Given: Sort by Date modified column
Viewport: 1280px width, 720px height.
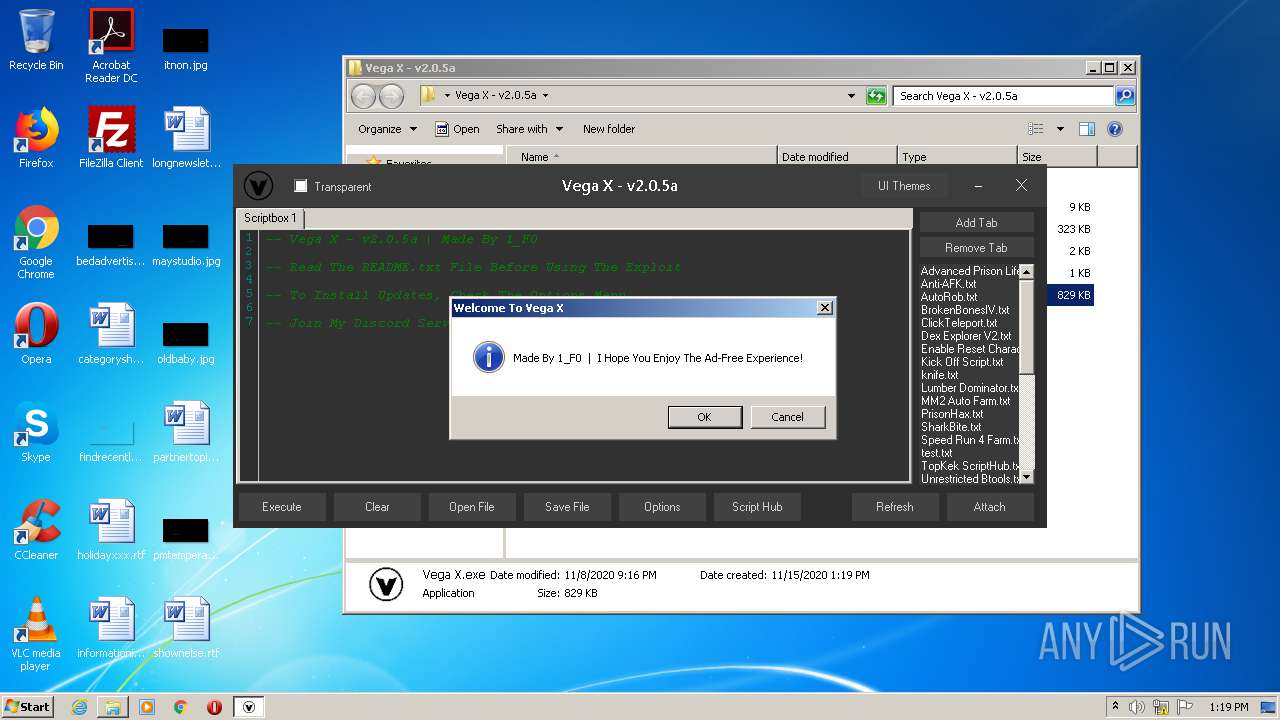Looking at the screenshot, I should [x=836, y=157].
